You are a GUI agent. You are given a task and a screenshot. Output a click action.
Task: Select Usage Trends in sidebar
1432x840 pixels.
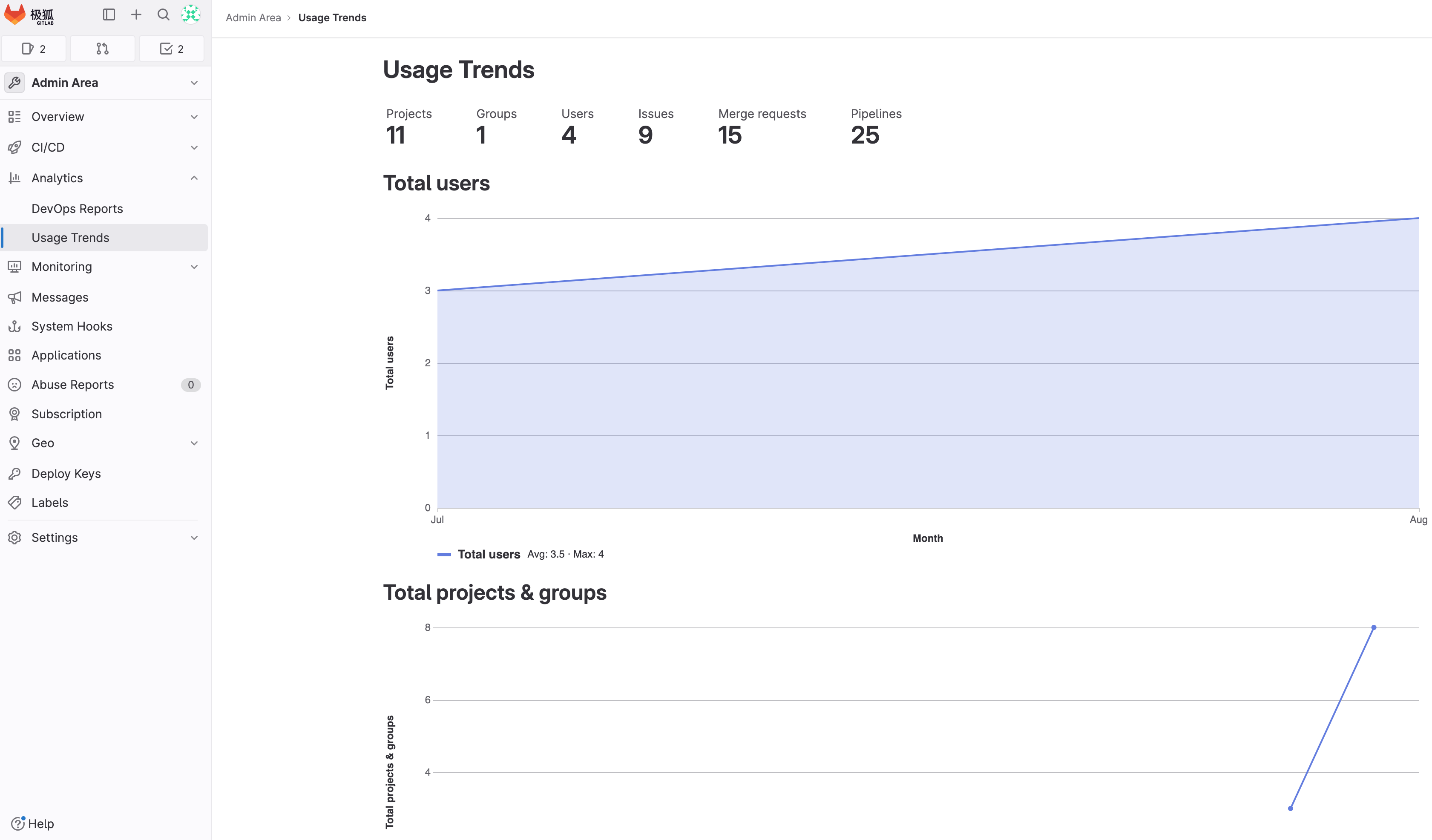click(70, 238)
